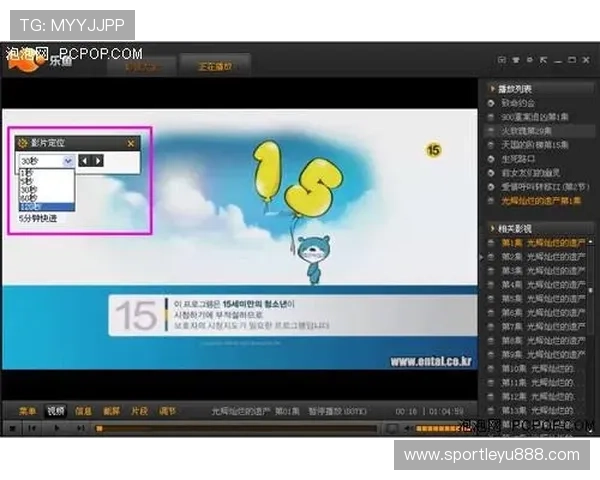The image size is (600, 480).
Task: Open the 视频 tab at bottom
Action: pos(56,410)
